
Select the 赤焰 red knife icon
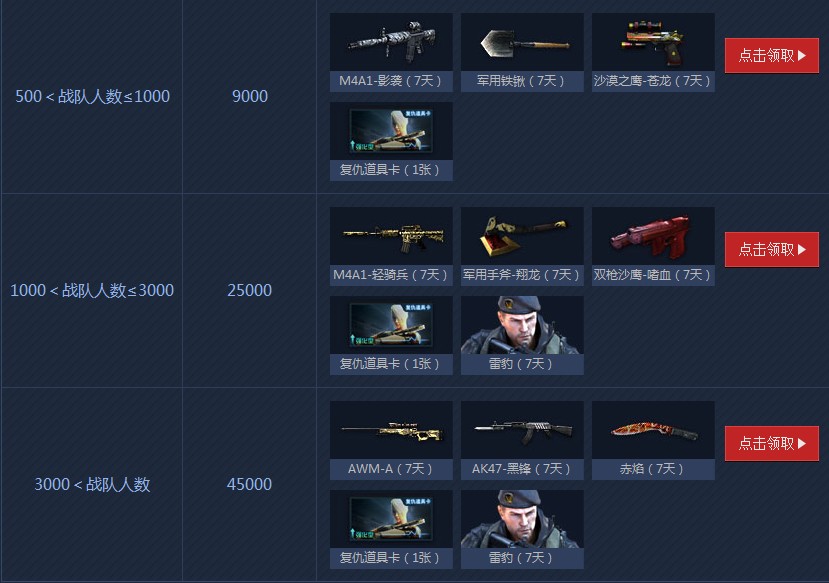[653, 430]
